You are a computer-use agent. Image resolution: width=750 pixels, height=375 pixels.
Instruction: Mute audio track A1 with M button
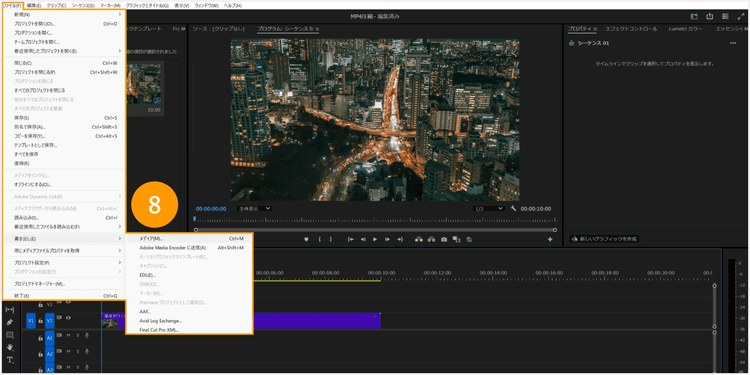pyautogui.click(x=68, y=336)
